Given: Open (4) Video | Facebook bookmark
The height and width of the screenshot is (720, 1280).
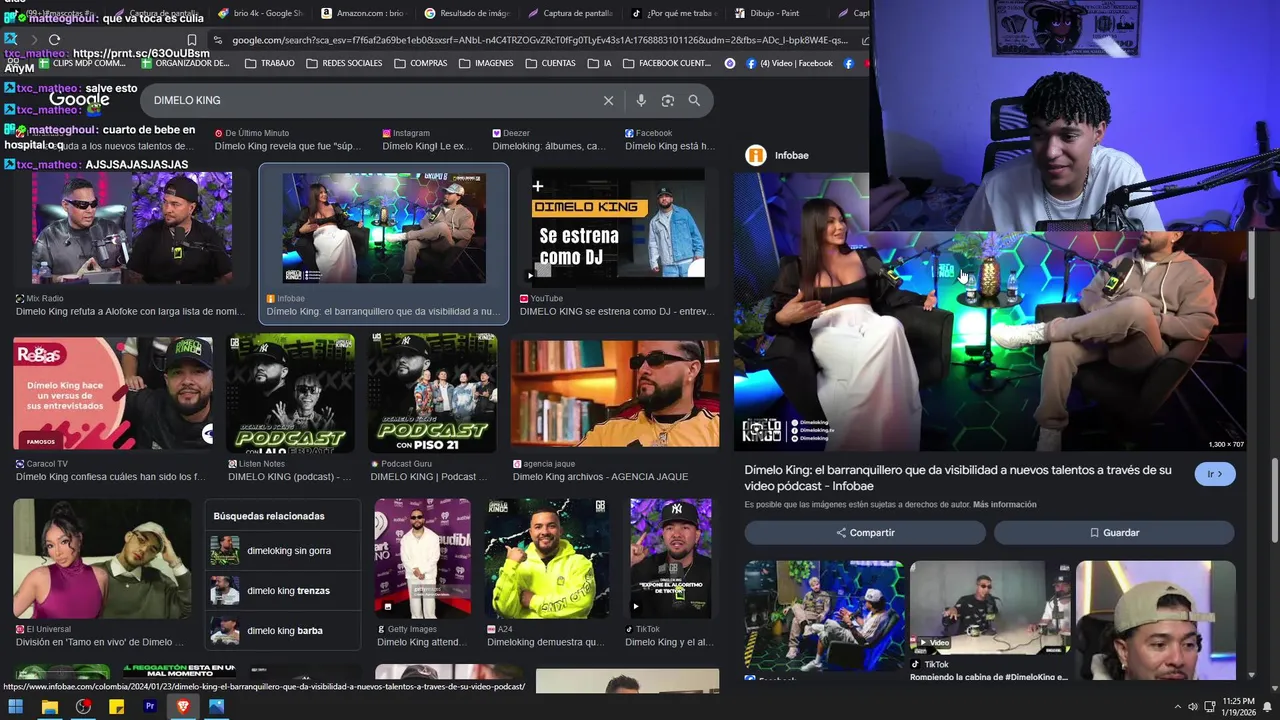Looking at the screenshot, I should (789, 63).
